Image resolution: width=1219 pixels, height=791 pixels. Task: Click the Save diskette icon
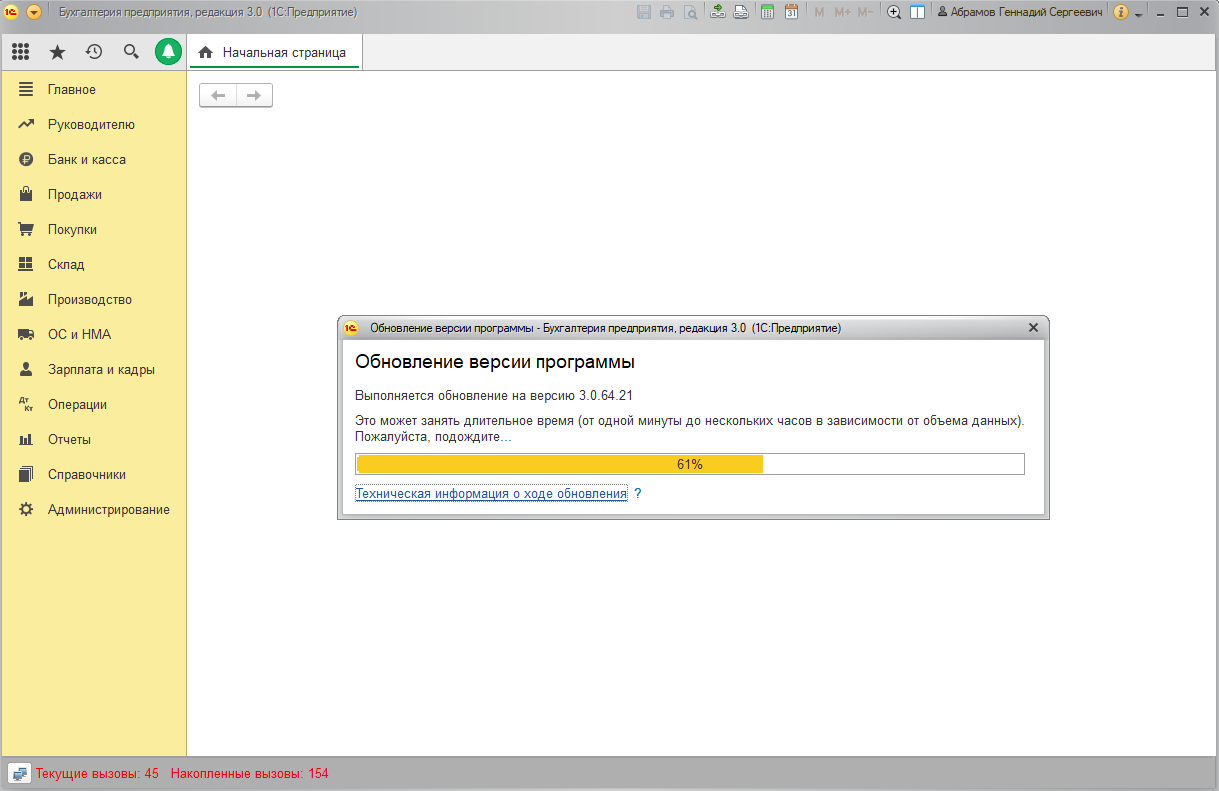[x=644, y=12]
